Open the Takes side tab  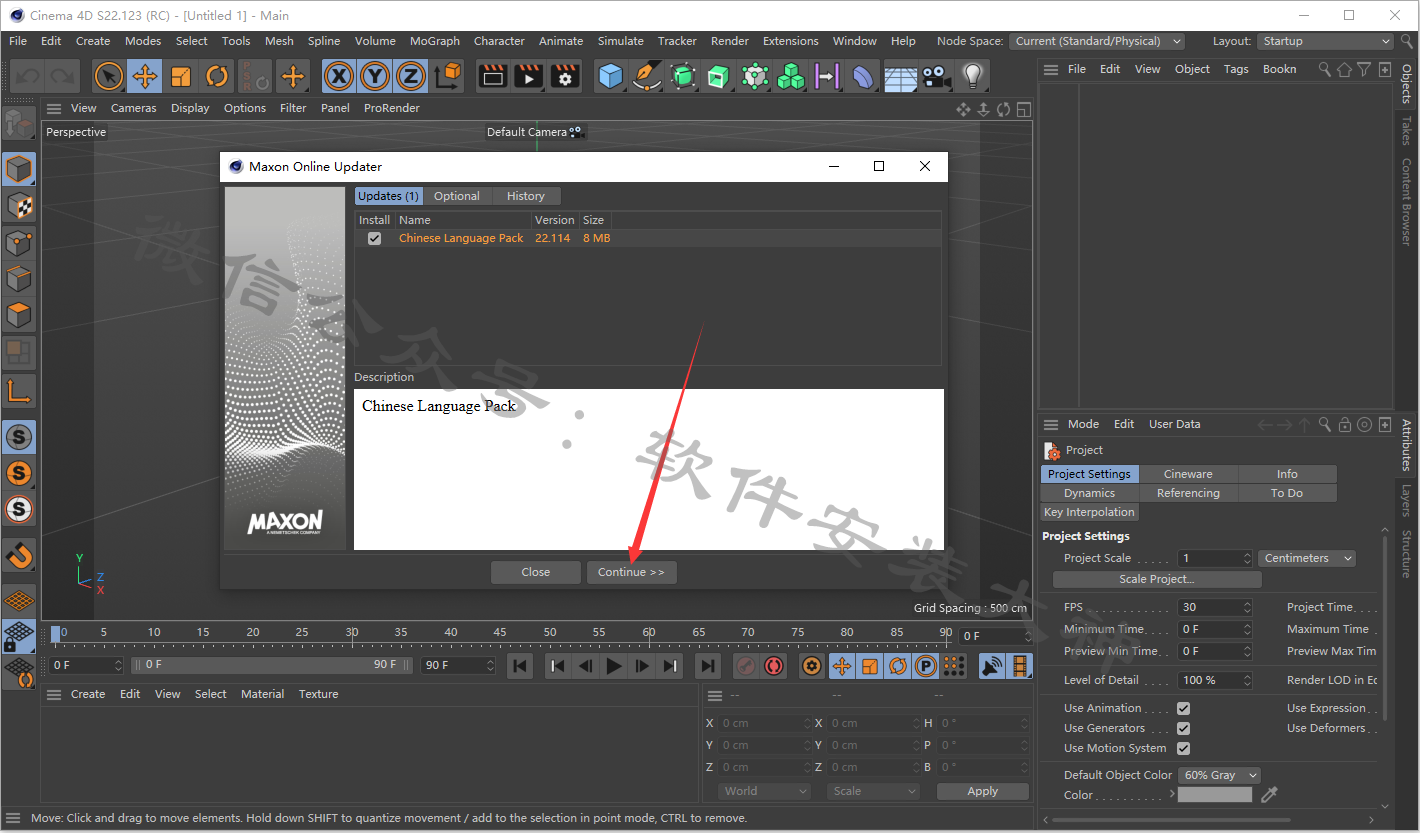(1406, 130)
